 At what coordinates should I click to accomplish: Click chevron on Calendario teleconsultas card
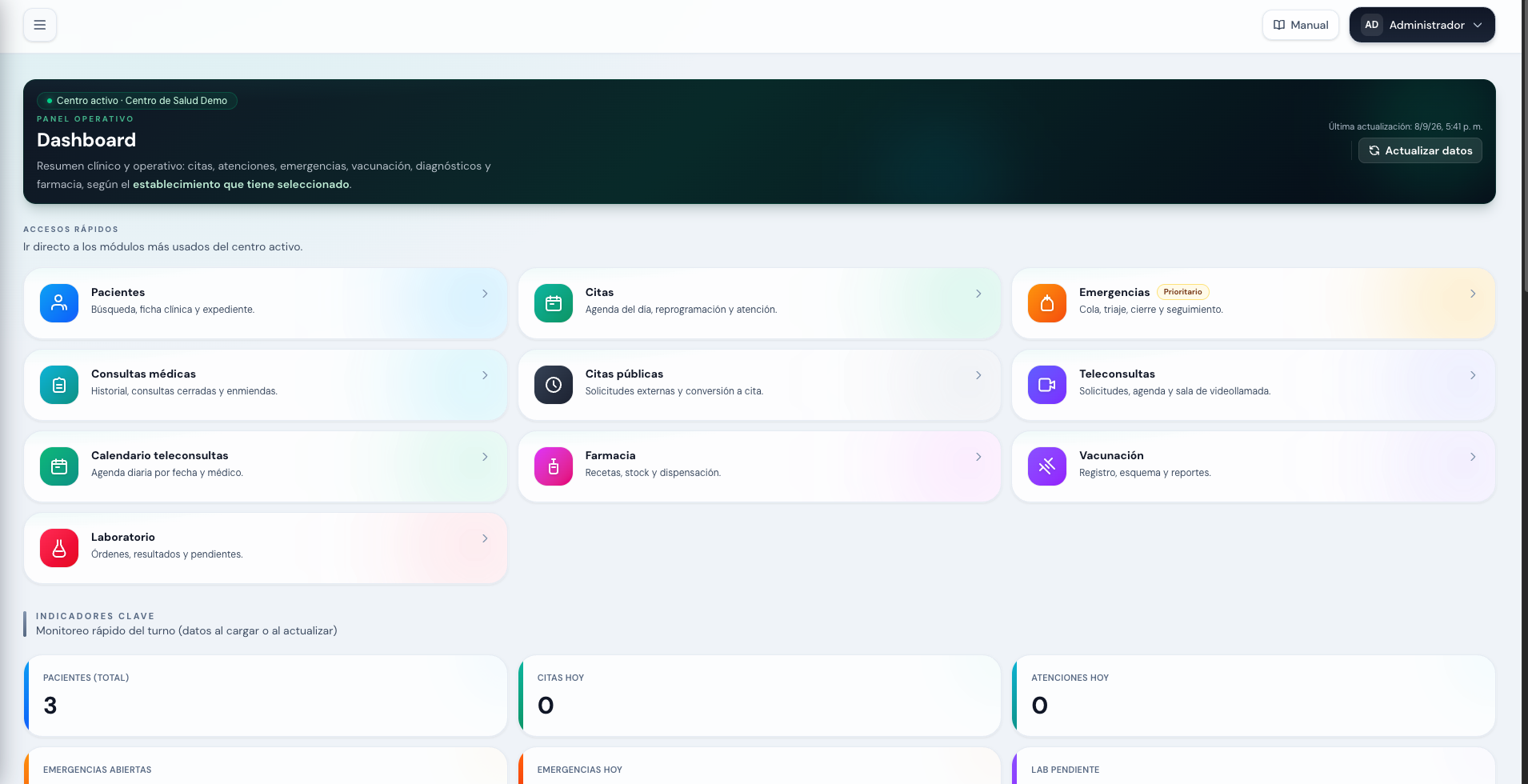(x=485, y=457)
